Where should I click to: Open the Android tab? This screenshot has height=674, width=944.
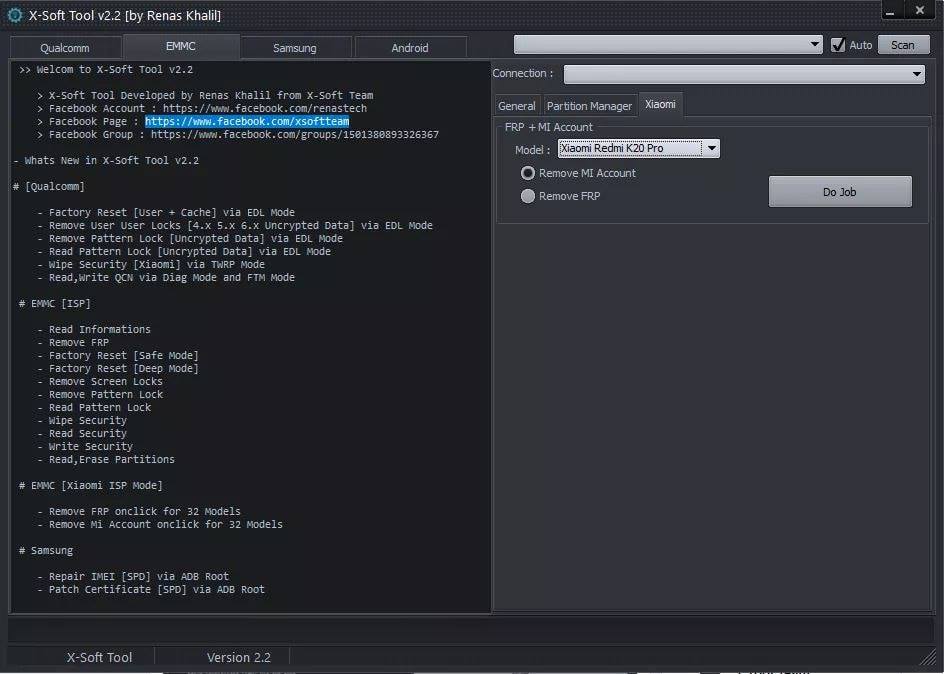click(410, 48)
